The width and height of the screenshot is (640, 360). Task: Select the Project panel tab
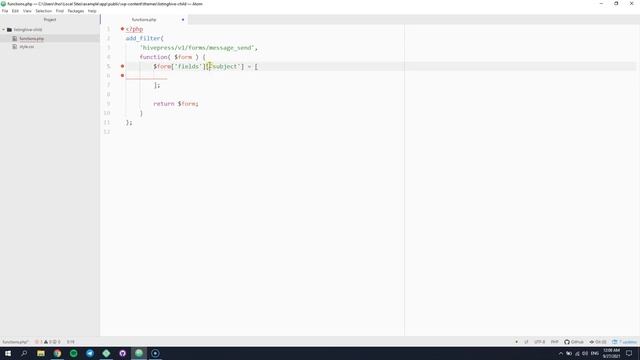pos(50,20)
